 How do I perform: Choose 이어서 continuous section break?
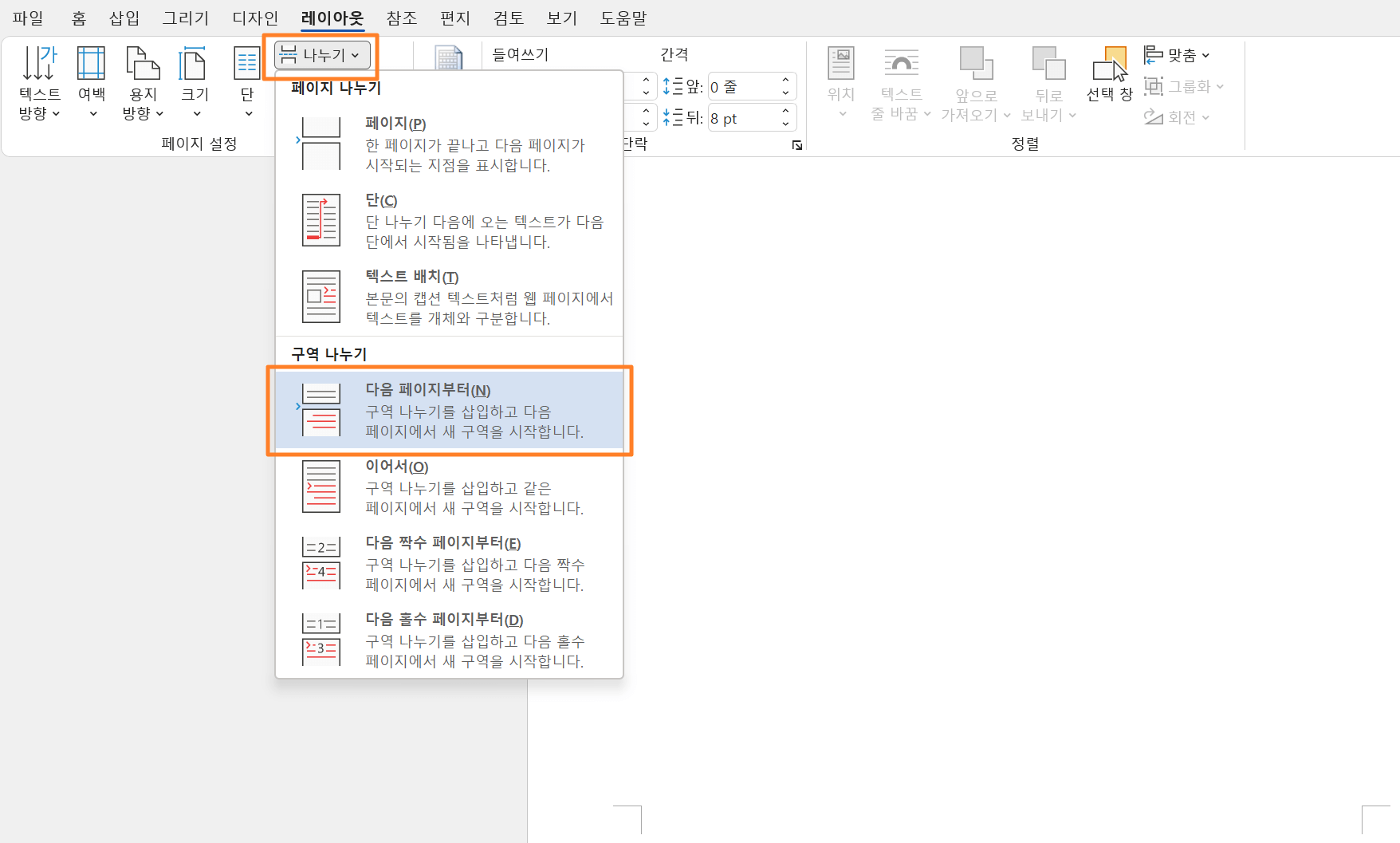[x=449, y=486]
